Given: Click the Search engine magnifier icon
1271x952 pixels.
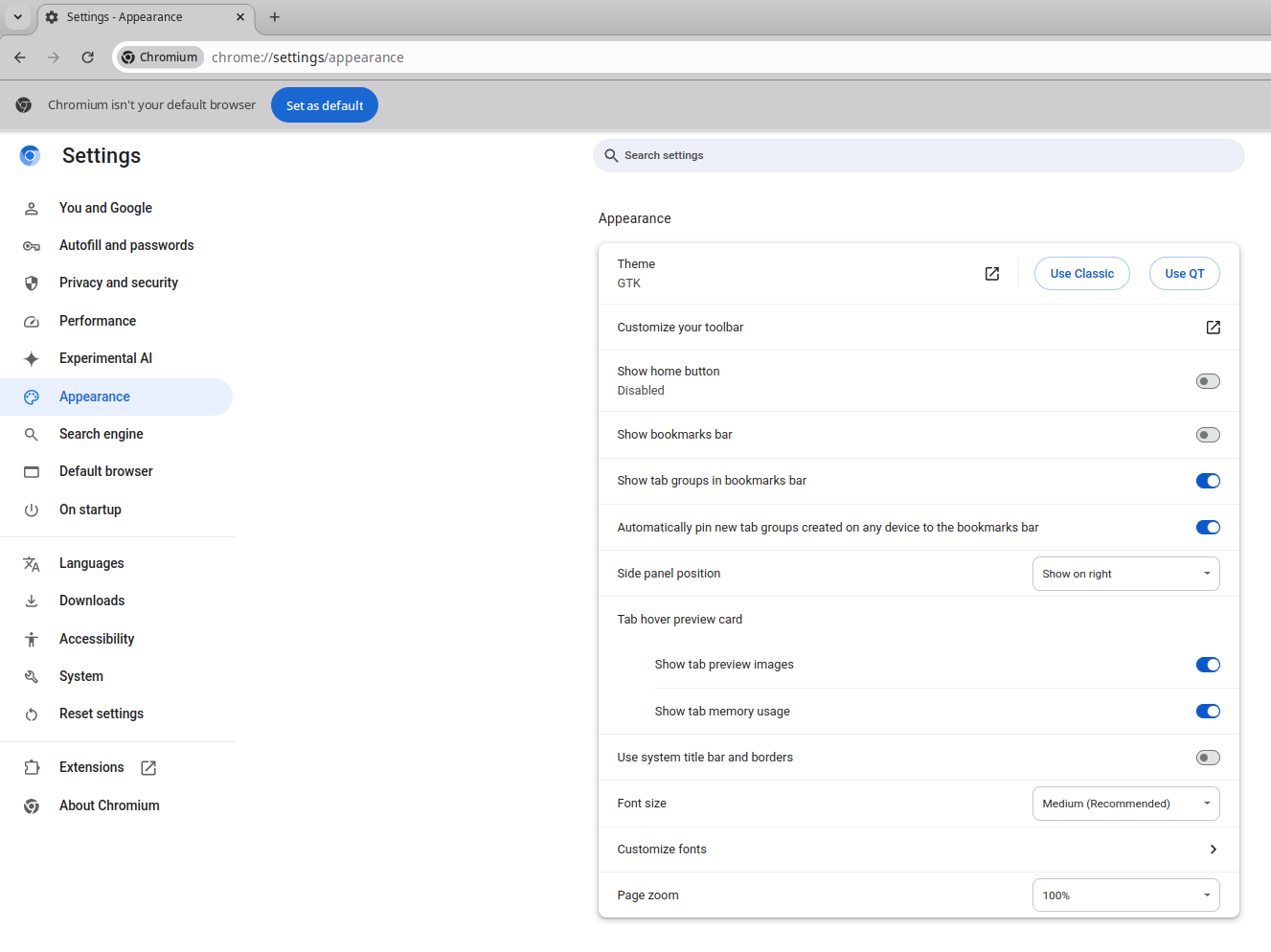Looking at the screenshot, I should pos(32,434).
